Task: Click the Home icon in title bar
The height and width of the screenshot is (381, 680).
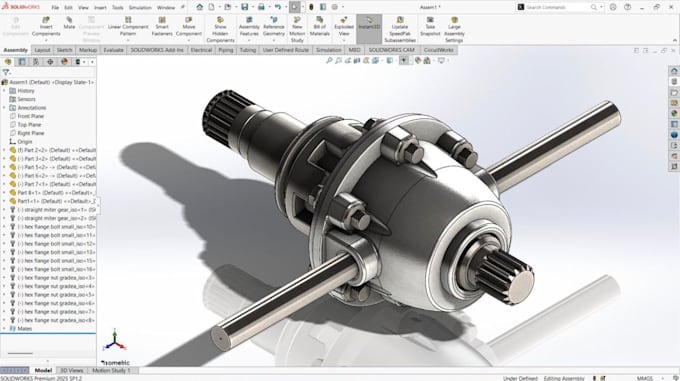Action: [x=199, y=7]
